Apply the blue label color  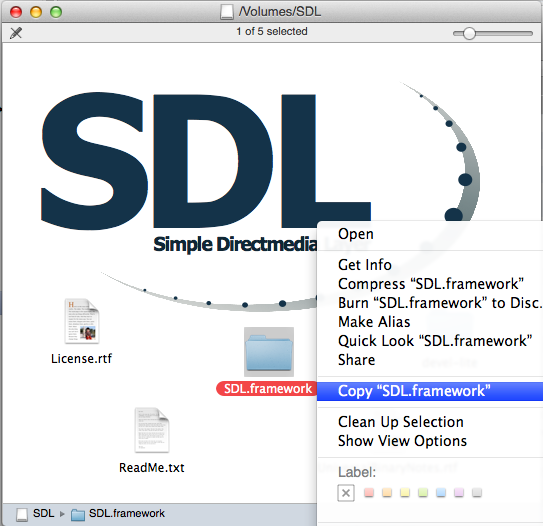441,492
